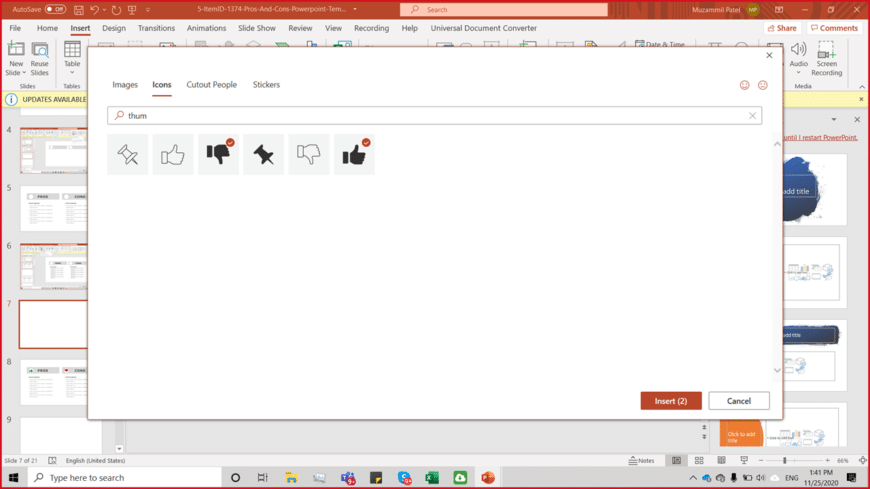The width and height of the screenshot is (870, 489).
Task: Deselect the filled thumbs down icon
Action: click(218, 154)
